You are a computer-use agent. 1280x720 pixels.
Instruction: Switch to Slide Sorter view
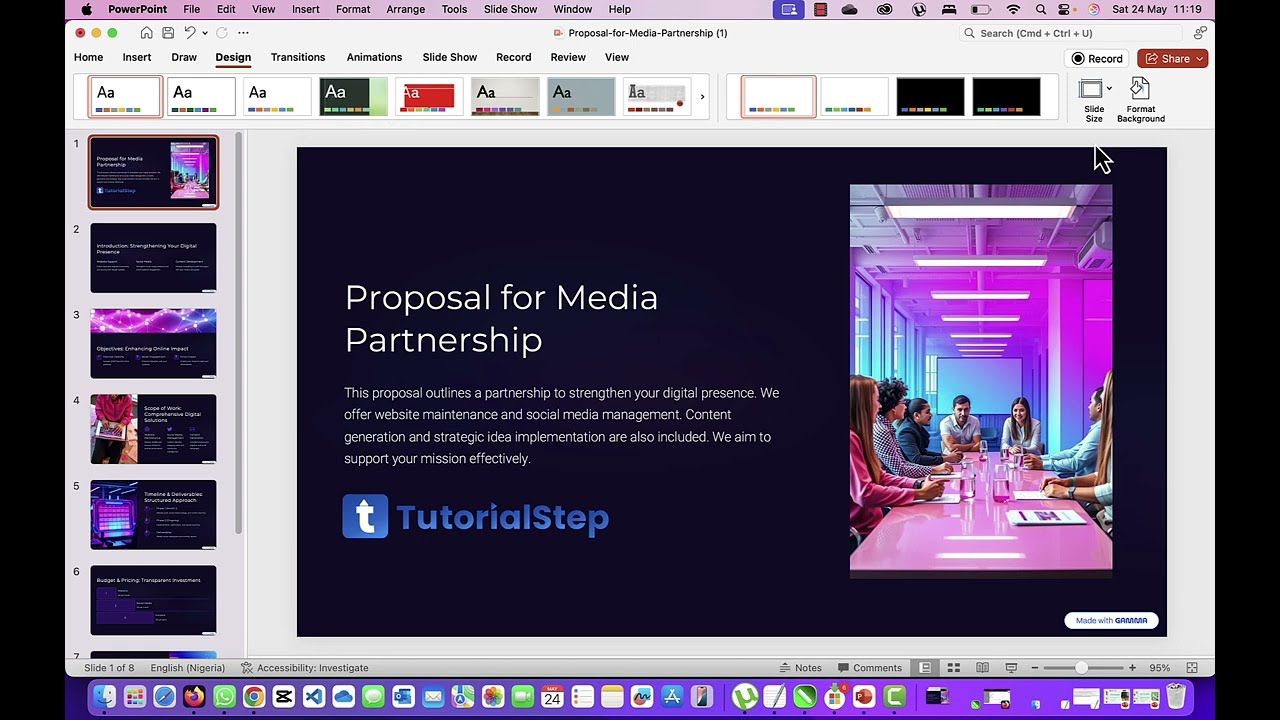point(954,668)
